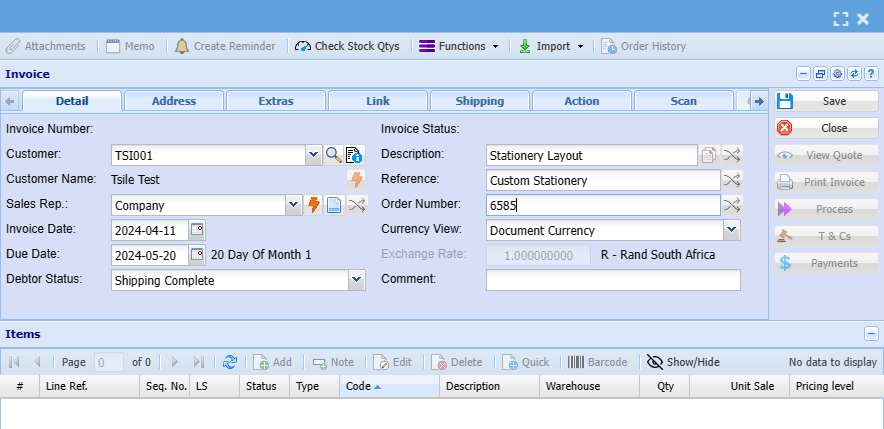Click the Due Date calendar picker

click(197, 255)
